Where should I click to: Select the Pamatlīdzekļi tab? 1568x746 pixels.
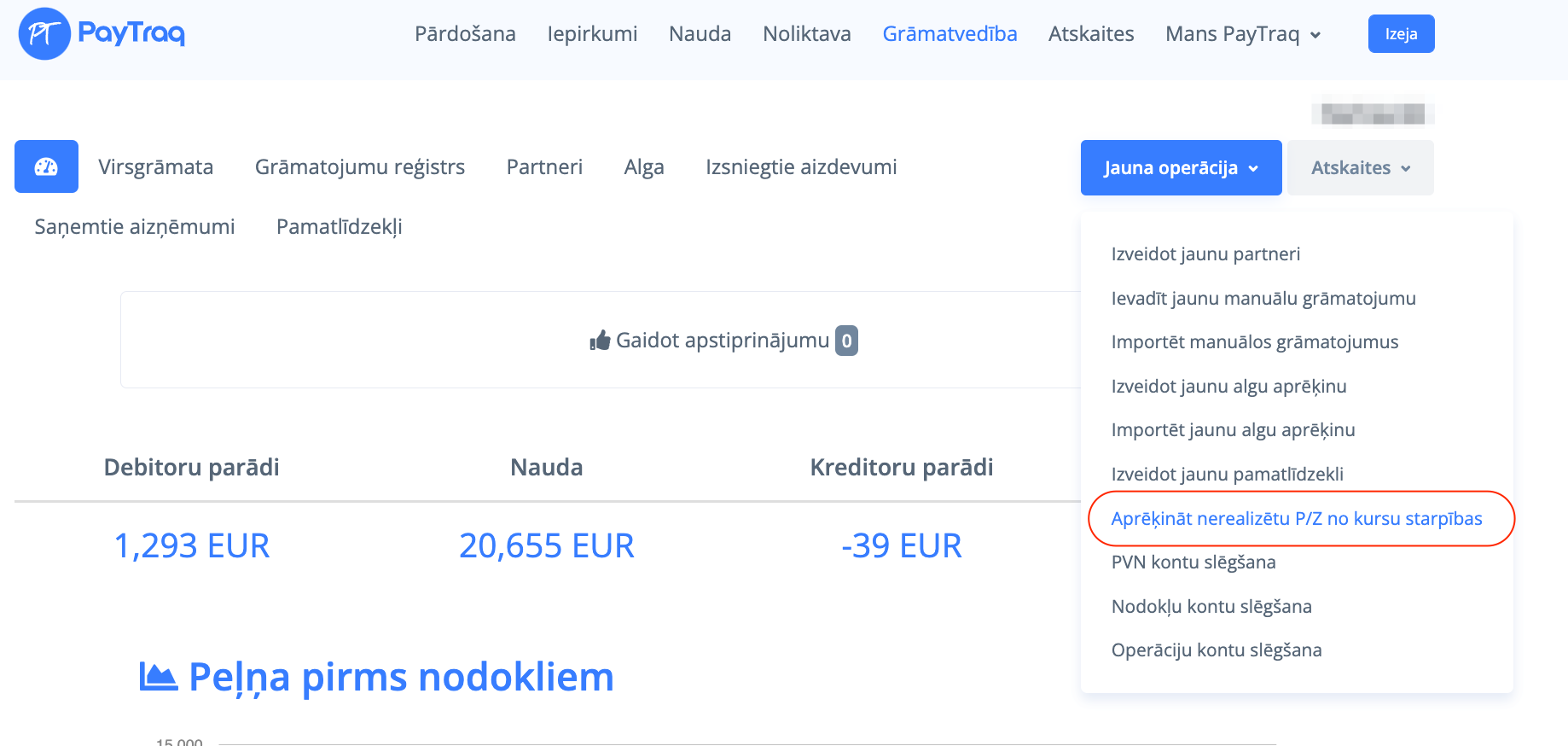339,227
